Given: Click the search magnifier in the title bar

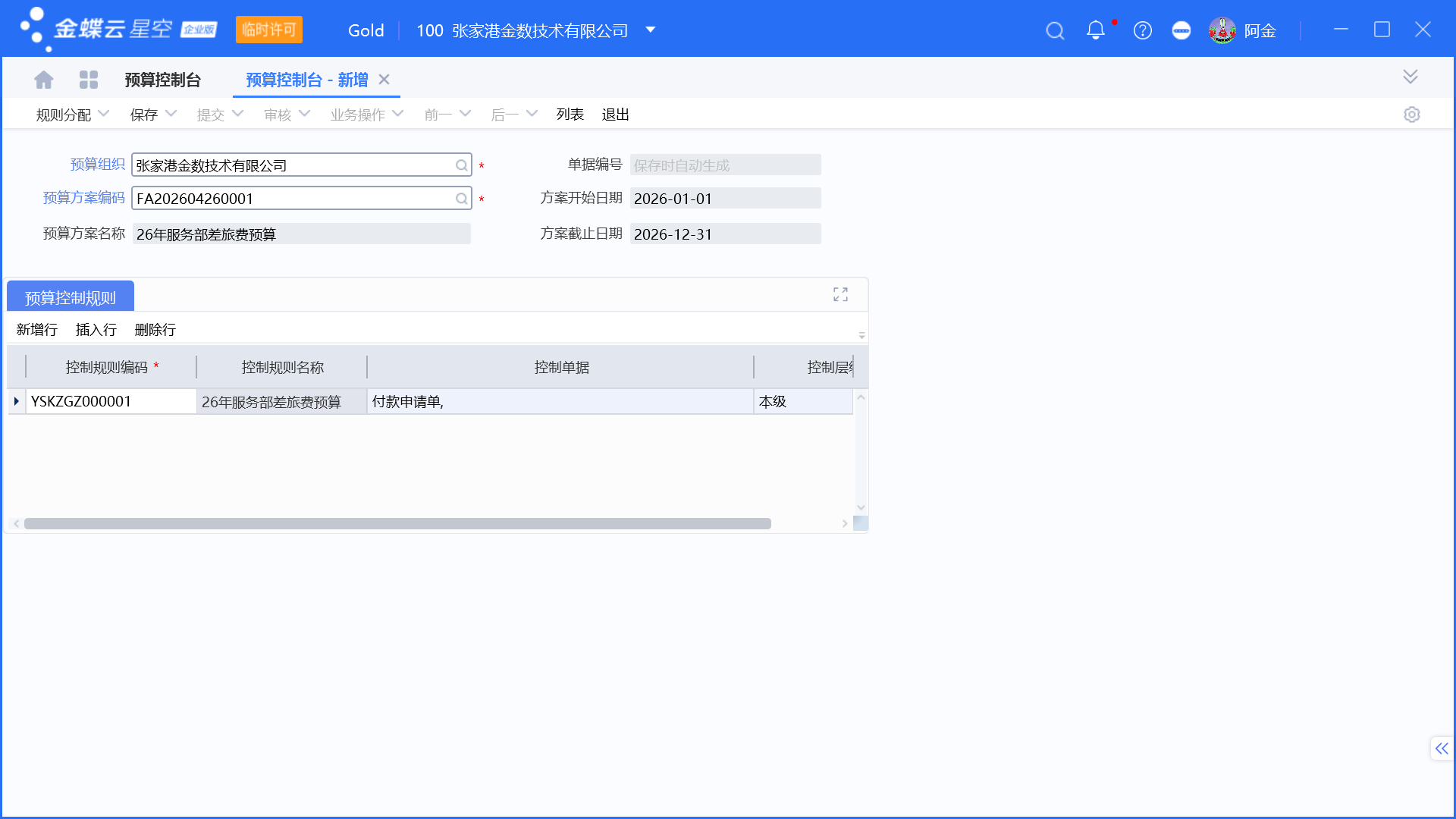Looking at the screenshot, I should pos(1055,30).
